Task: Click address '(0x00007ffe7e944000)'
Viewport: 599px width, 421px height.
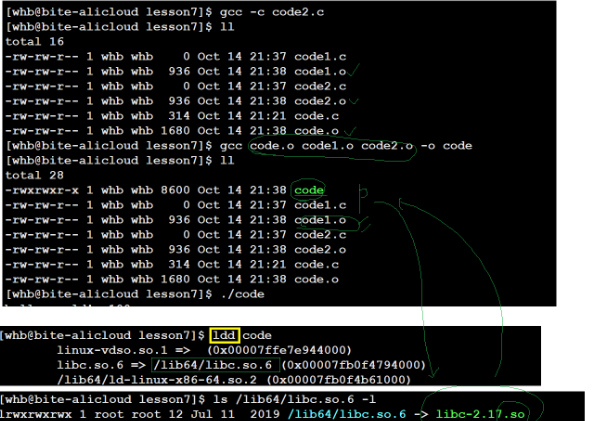Action: [x=279, y=350]
